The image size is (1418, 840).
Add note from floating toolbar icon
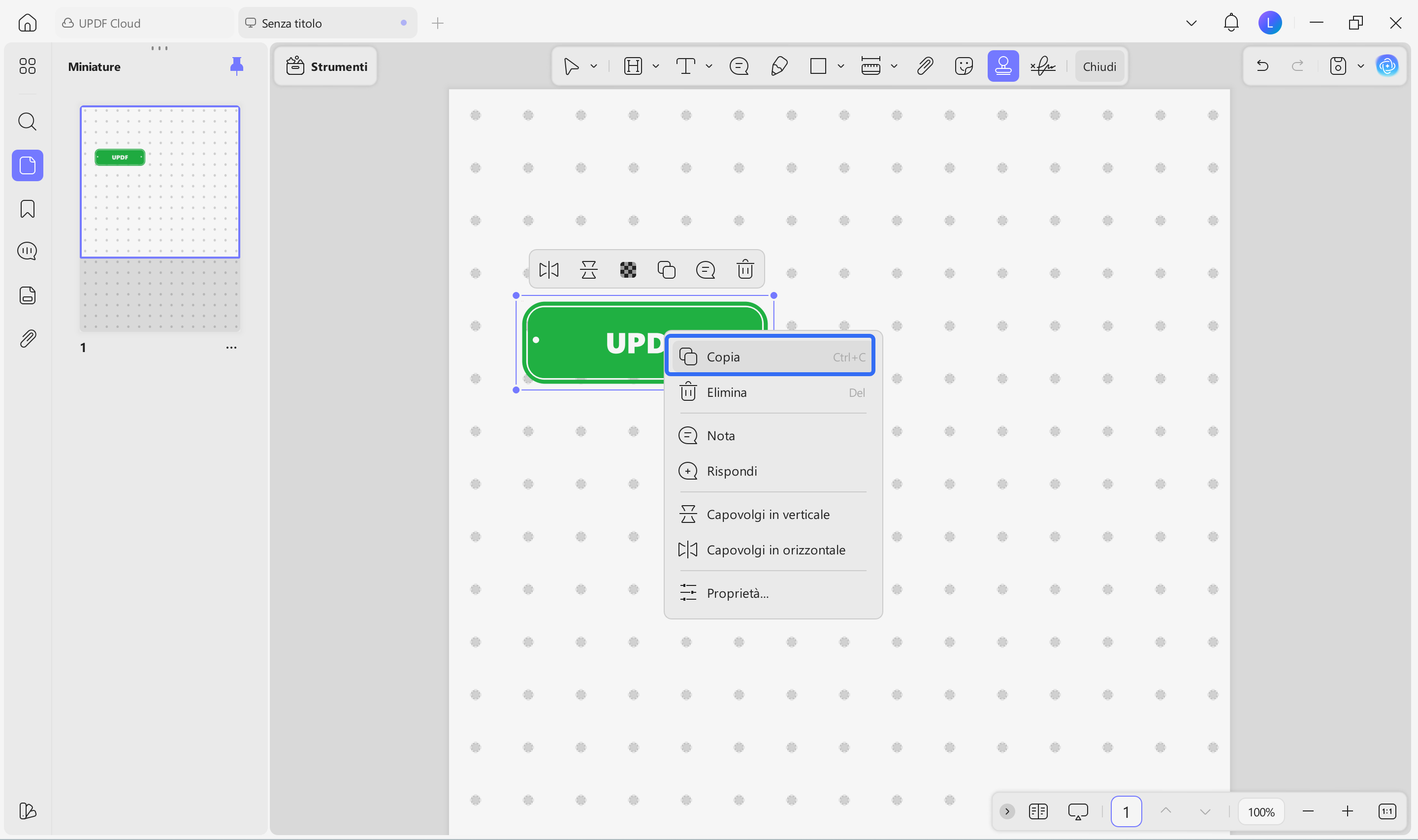(706, 269)
